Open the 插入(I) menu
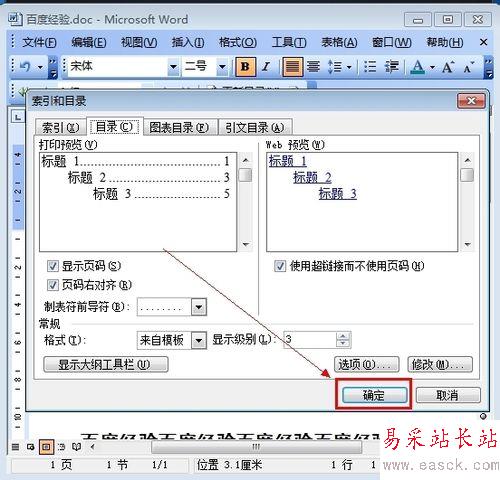Viewport: 500px width, 480px height. 188,42
